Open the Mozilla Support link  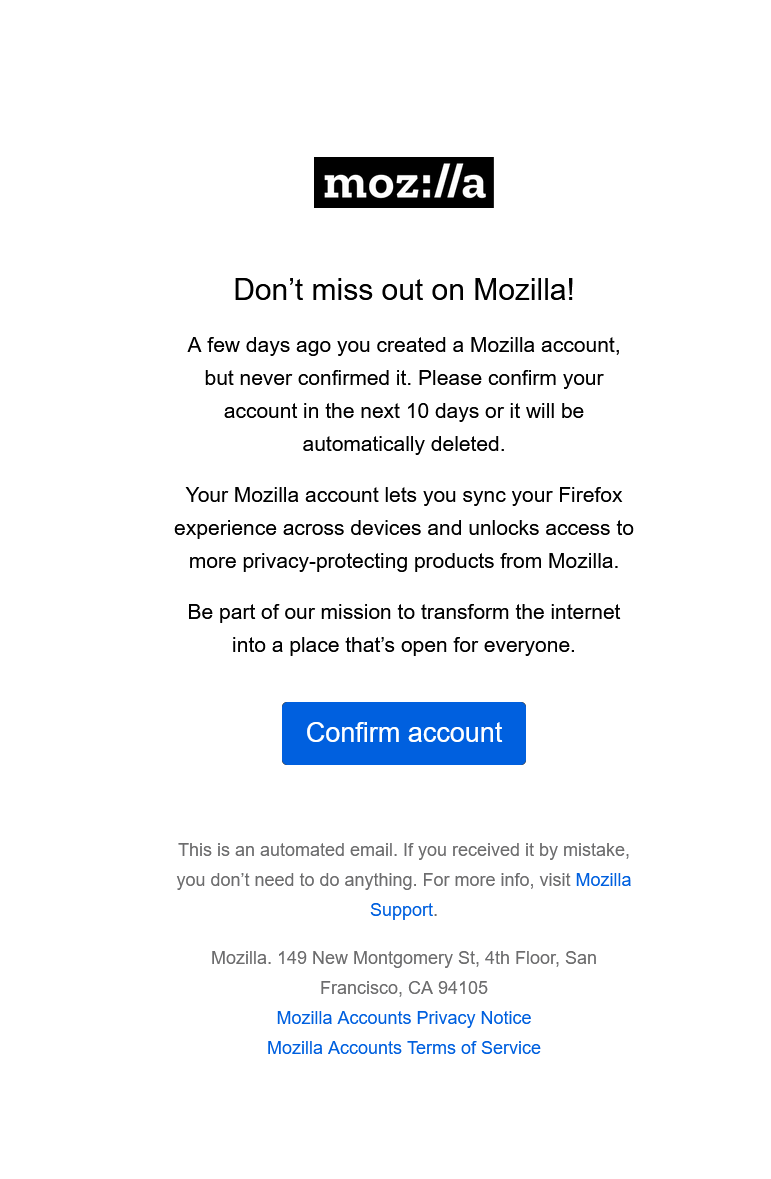pyautogui.click(x=603, y=880)
